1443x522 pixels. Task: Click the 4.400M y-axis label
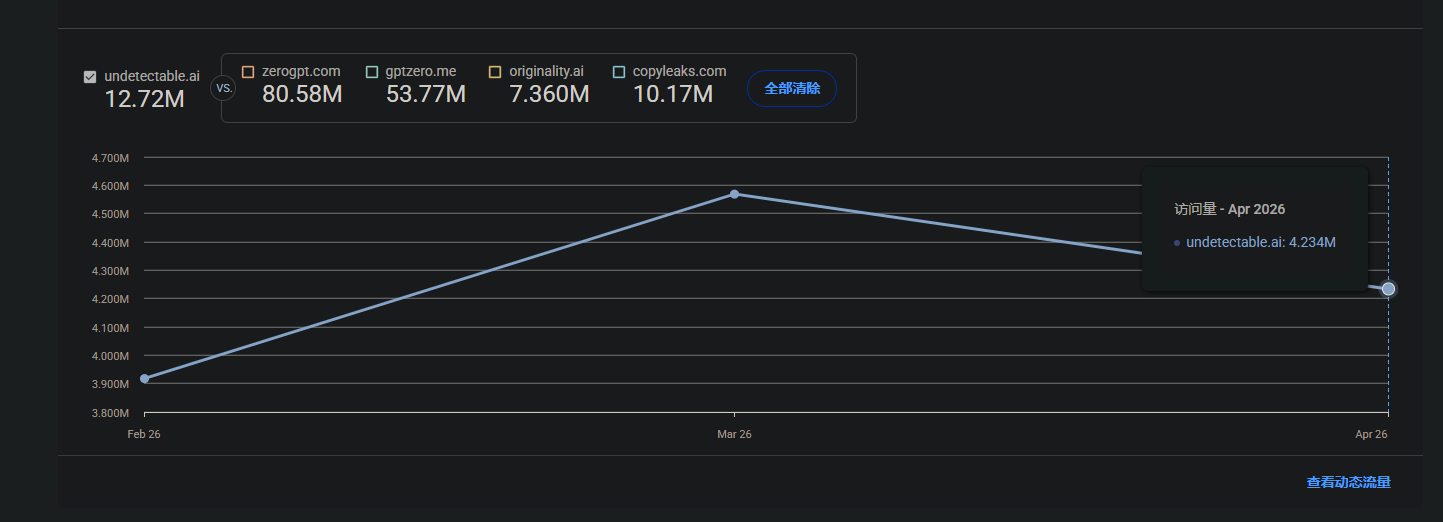(110, 243)
